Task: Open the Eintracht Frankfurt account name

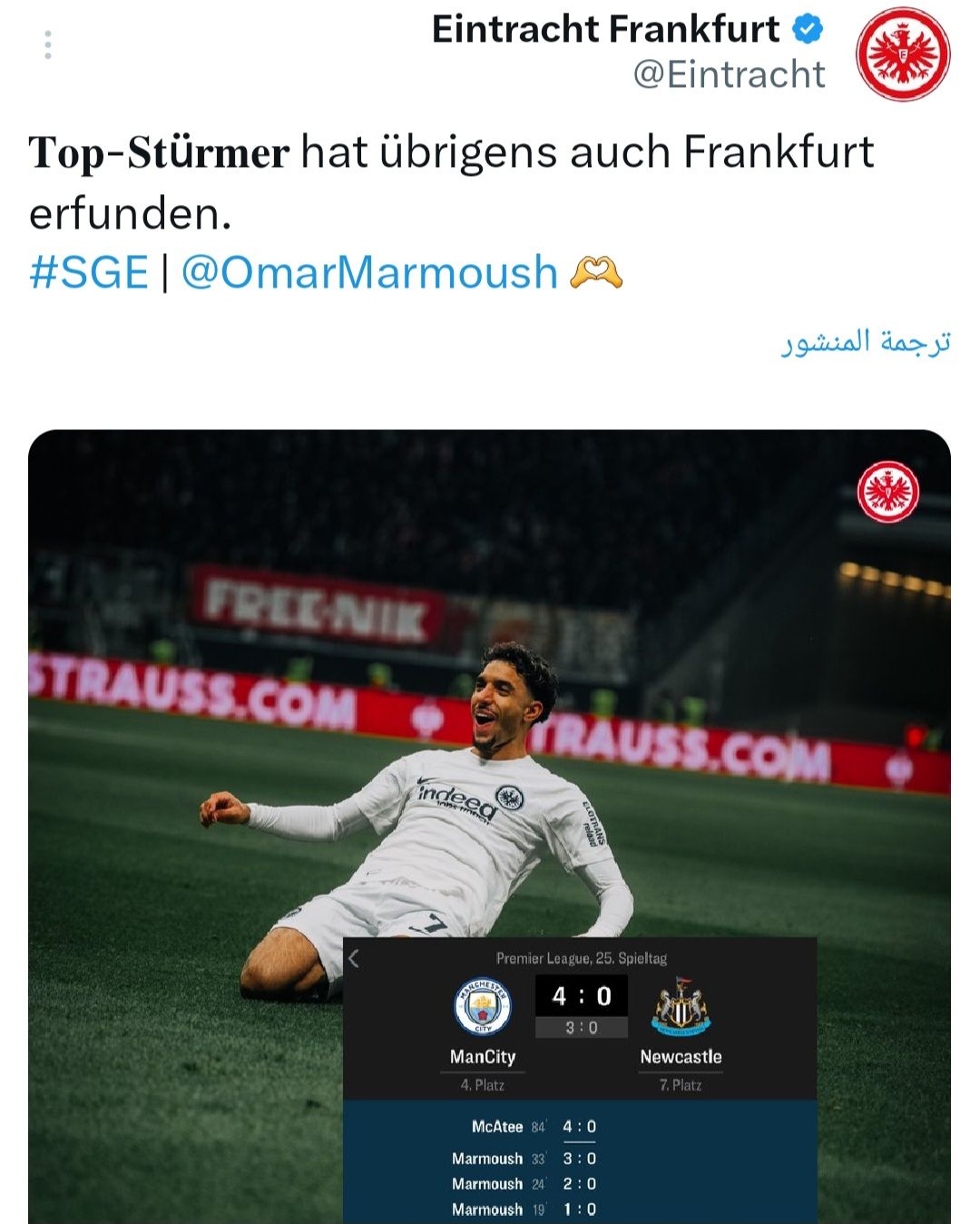Action: [605, 29]
